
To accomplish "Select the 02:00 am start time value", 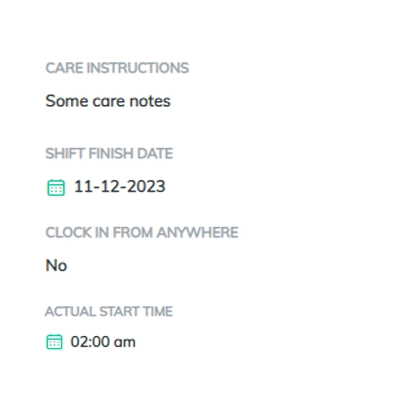I will (103, 342).
